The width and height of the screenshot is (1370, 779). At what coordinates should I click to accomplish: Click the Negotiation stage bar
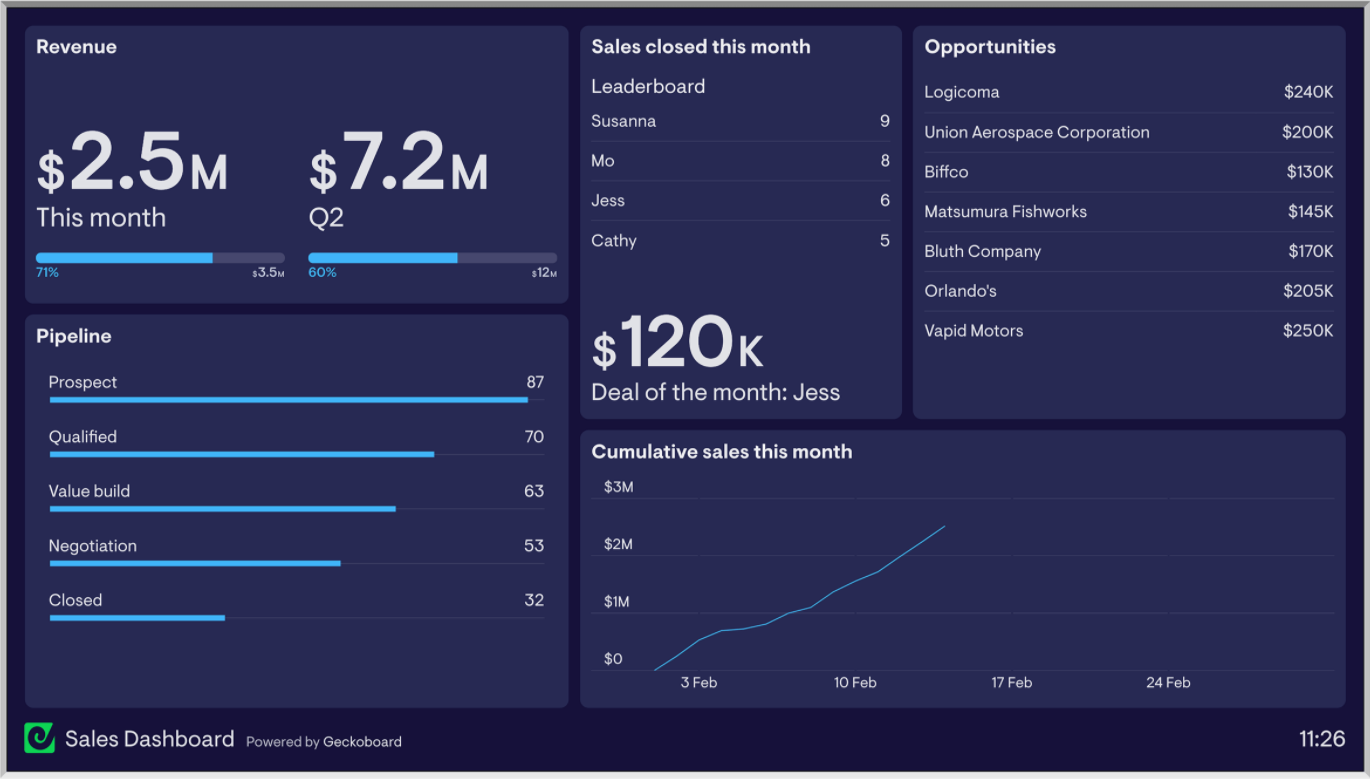tap(195, 563)
